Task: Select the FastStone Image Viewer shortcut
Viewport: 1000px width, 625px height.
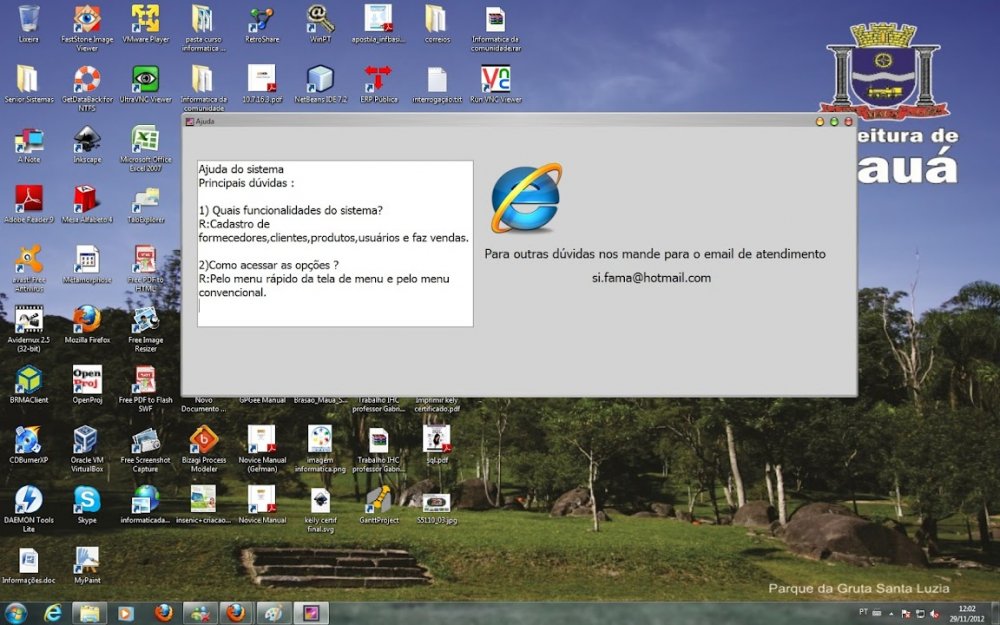Action: pyautogui.click(x=87, y=20)
